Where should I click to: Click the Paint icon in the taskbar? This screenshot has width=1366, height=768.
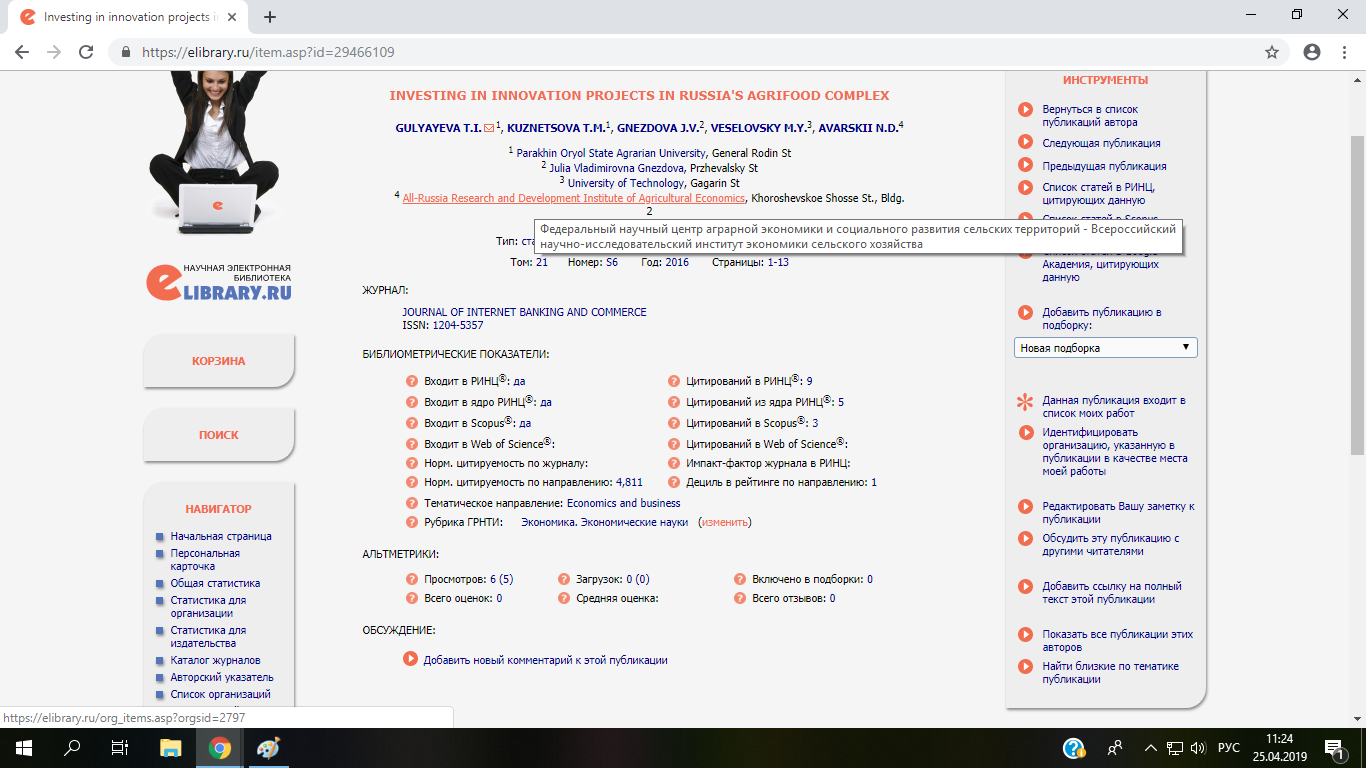tap(269, 748)
